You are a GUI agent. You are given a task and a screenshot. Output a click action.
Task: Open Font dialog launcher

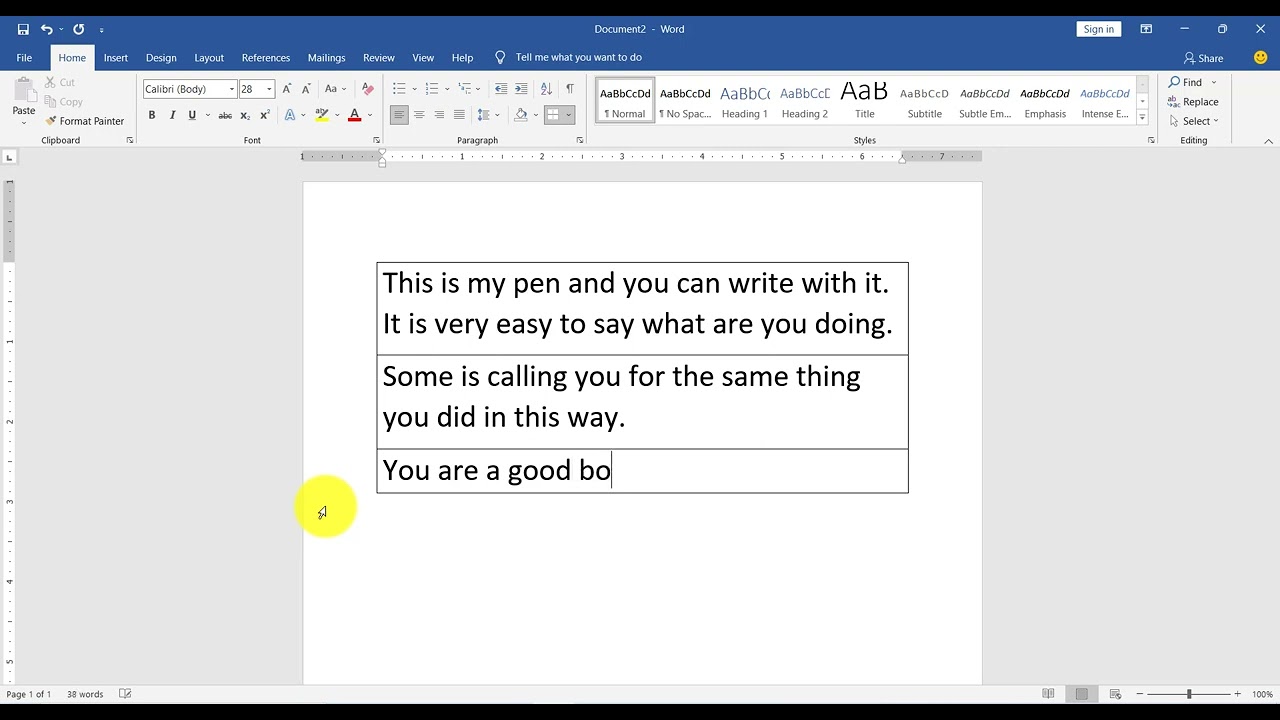[377, 140]
